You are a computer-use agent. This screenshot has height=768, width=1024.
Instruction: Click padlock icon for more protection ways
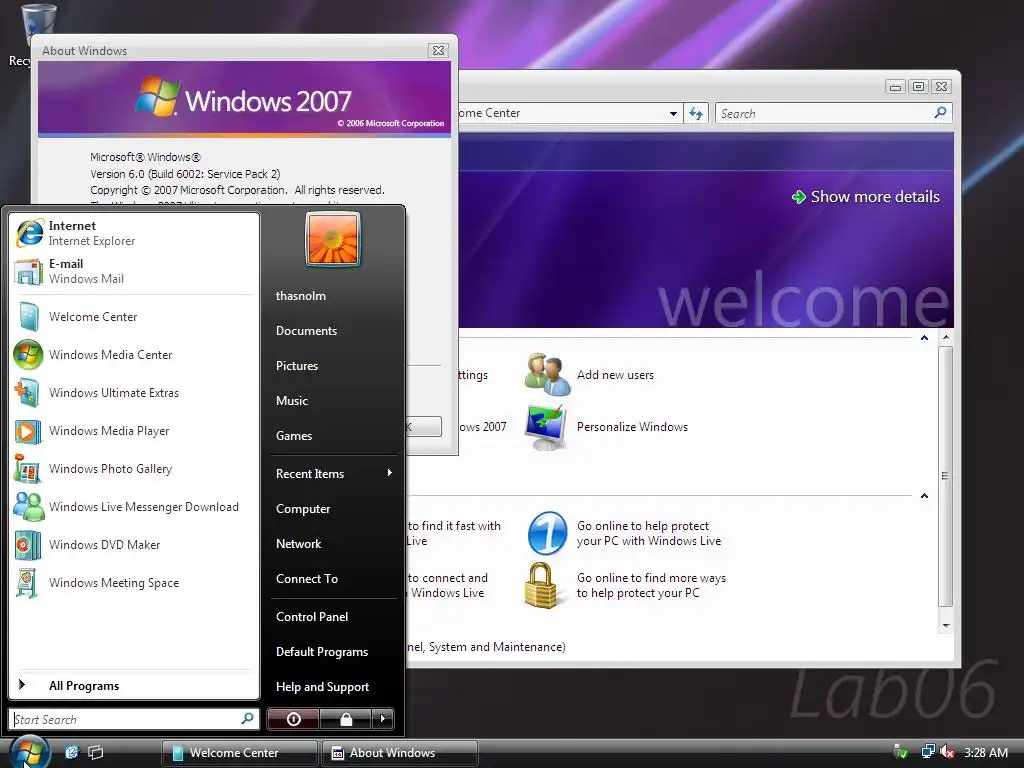click(x=541, y=585)
